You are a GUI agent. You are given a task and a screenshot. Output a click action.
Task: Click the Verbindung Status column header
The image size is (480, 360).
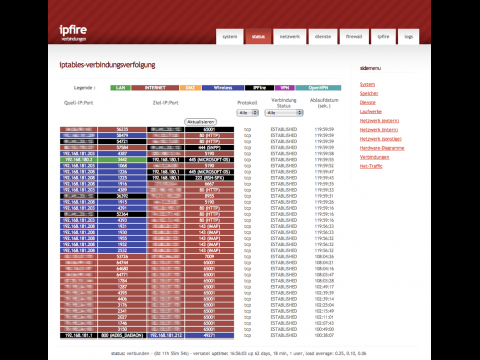point(284,103)
